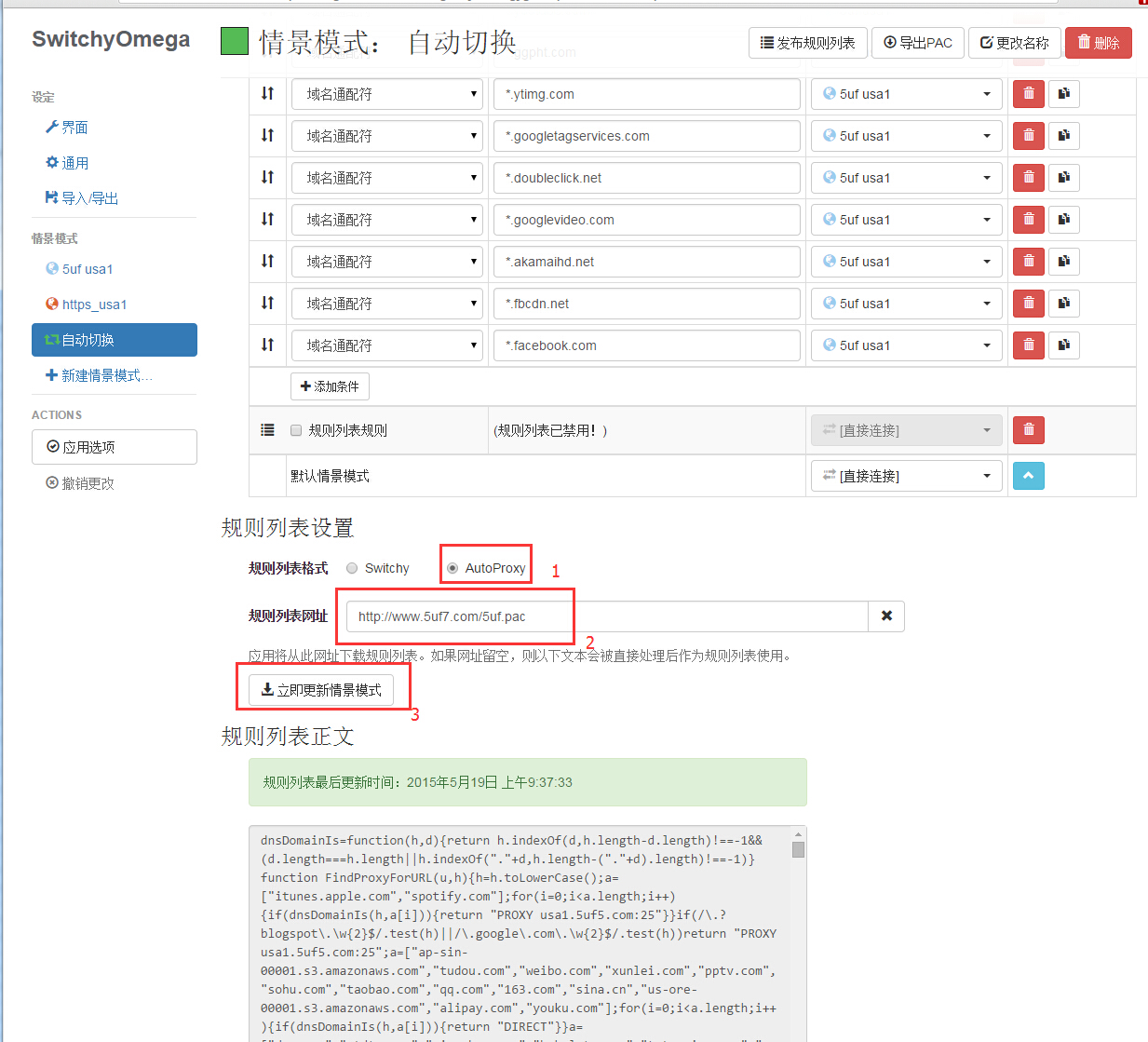Clear the rule list URL field
The image size is (1148, 1042).
pos(886,616)
